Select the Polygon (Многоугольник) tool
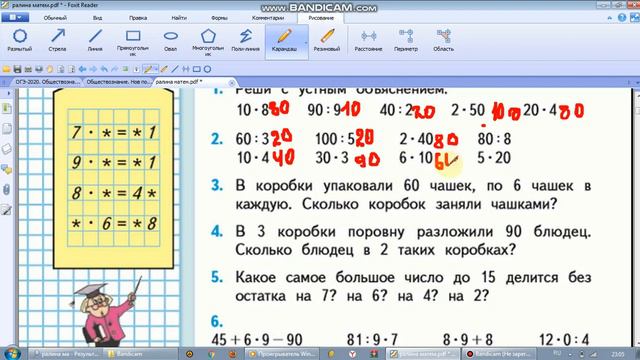This screenshot has width=640, height=360. (x=208, y=42)
